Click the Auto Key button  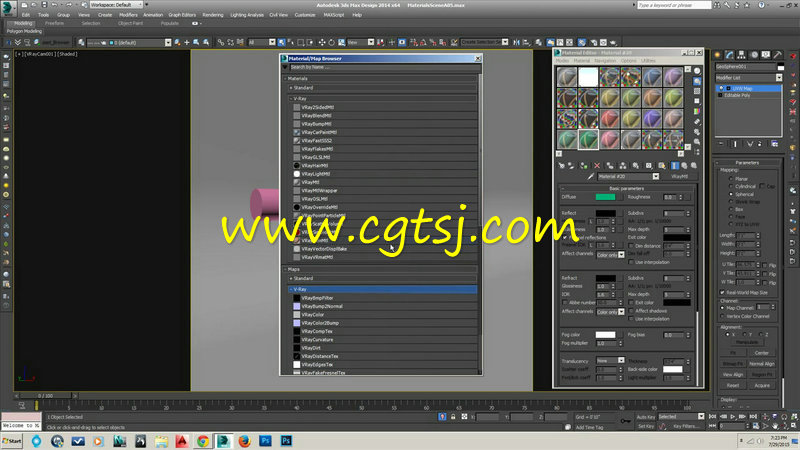click(645, 417)
